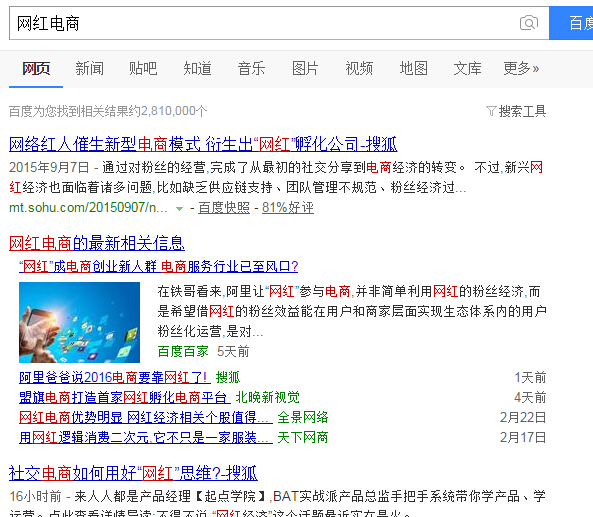Click the 81%好评 rating link

point(288,208)
